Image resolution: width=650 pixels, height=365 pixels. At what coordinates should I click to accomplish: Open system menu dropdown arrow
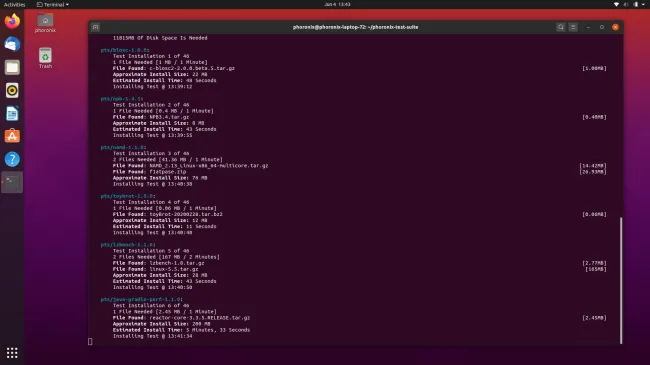pyautogui.click(x=644, y=5)
